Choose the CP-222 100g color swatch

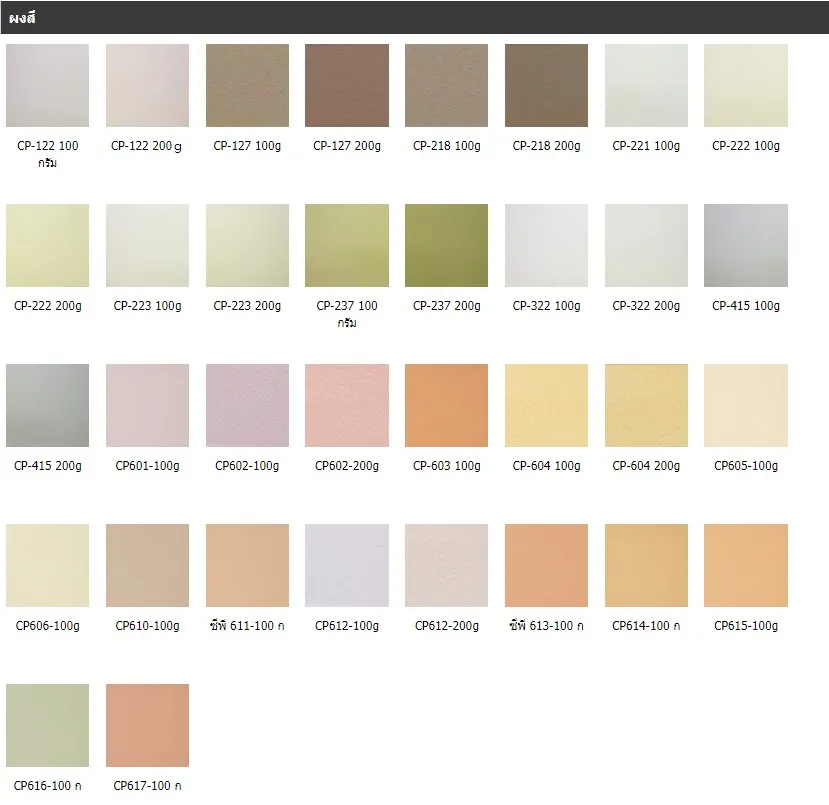[x=746, y=85]
